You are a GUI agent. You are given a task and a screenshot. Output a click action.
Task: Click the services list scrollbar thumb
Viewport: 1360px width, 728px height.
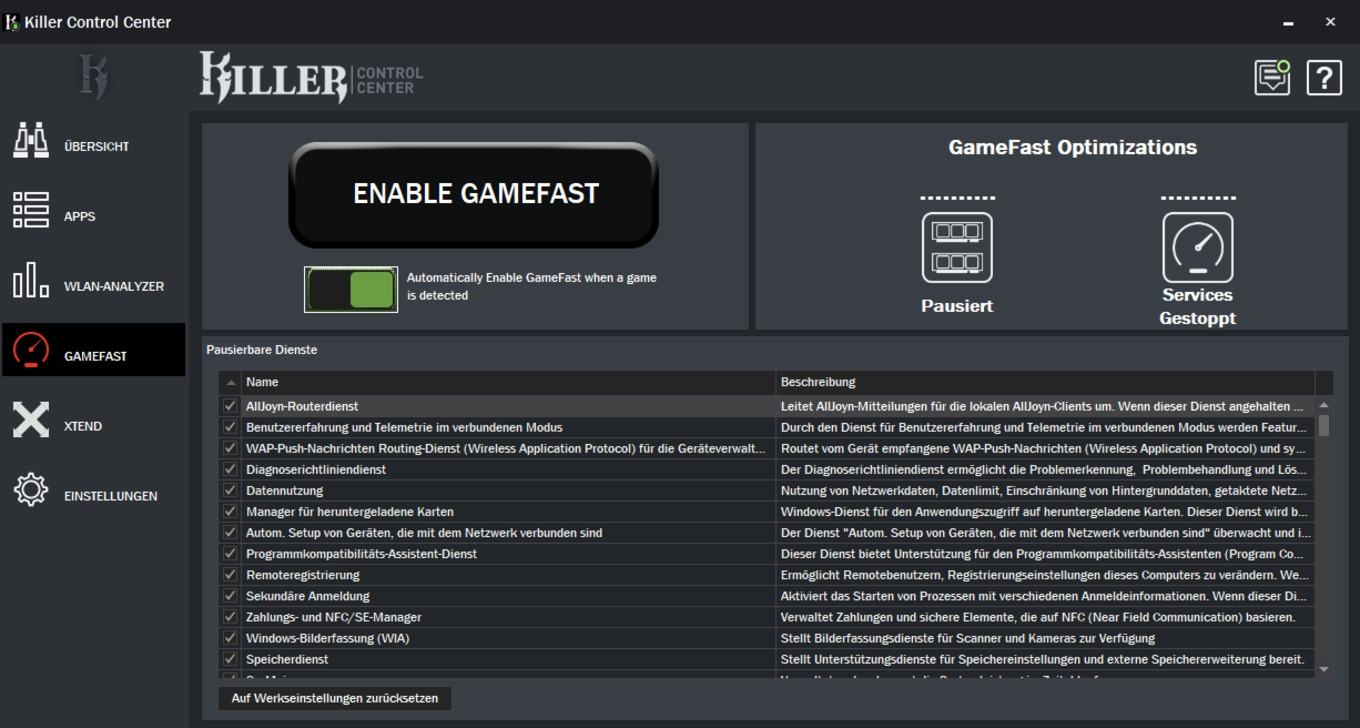(1324, 425)
